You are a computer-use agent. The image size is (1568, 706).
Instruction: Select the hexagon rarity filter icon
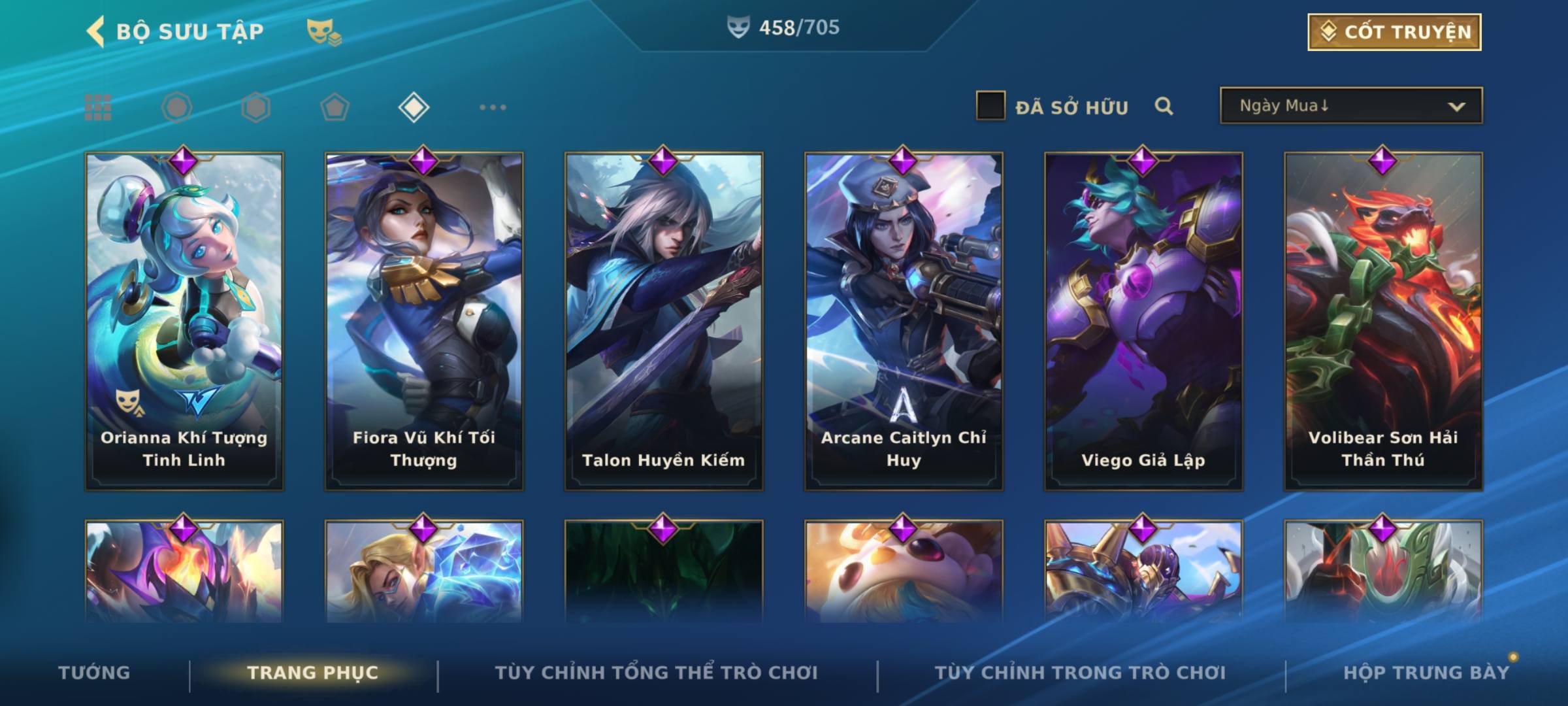[x=255, y=107]
